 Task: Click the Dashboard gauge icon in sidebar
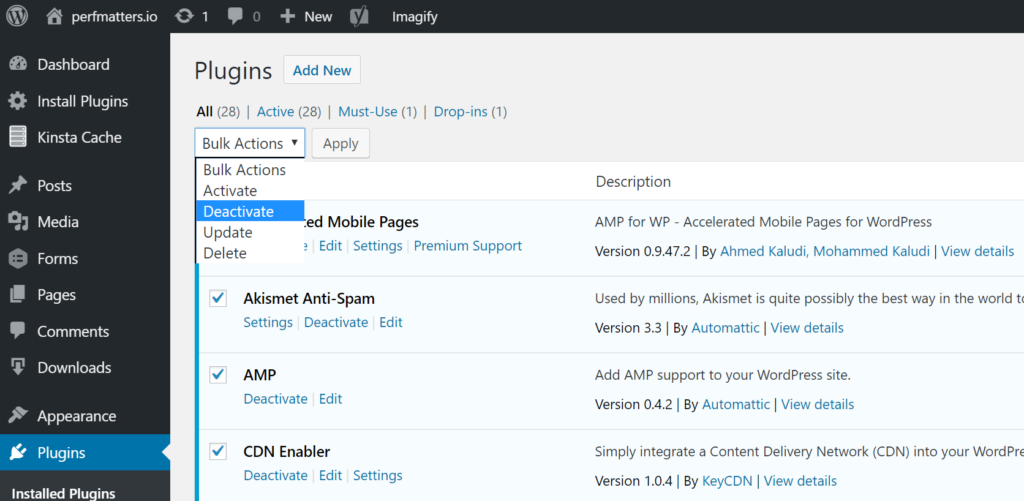point(18,65)
